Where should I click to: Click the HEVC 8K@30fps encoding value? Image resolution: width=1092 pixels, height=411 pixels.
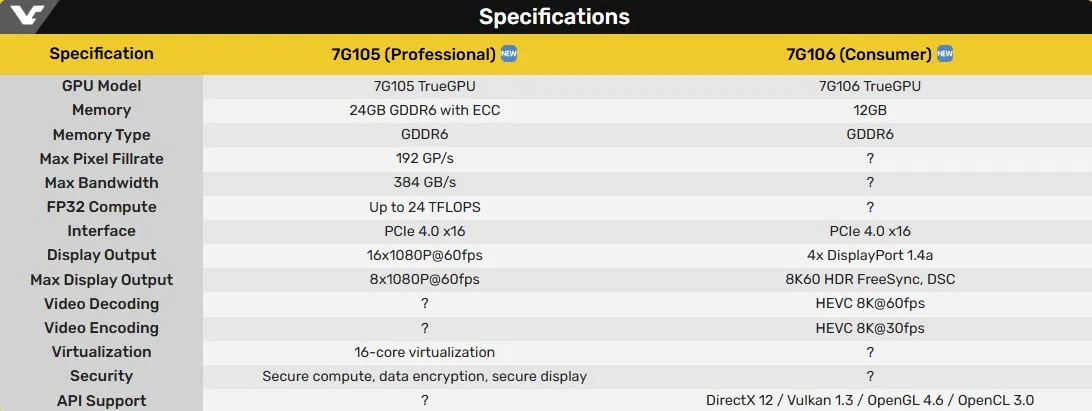[870, 328]
